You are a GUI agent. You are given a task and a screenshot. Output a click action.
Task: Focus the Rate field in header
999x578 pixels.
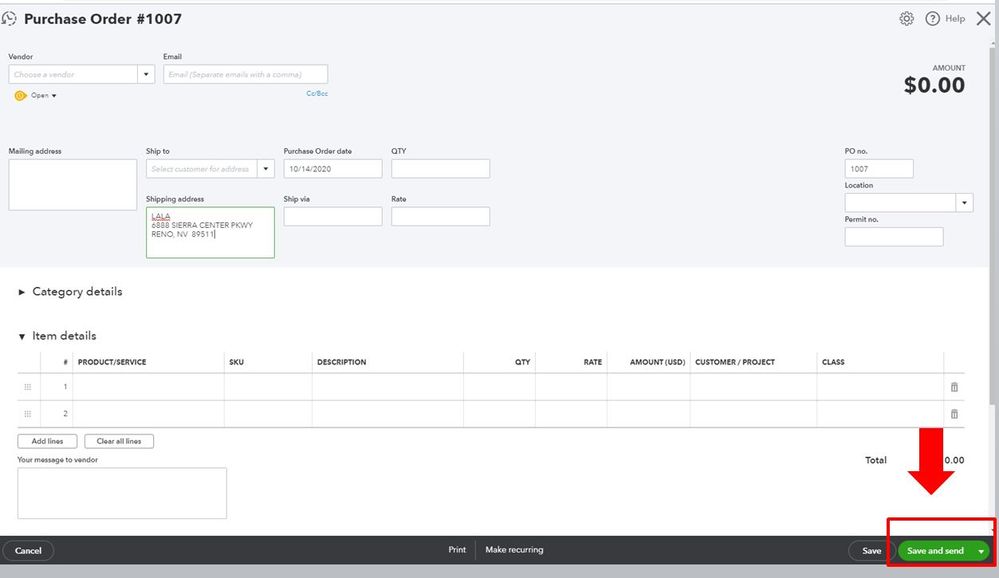pos(440,217)
